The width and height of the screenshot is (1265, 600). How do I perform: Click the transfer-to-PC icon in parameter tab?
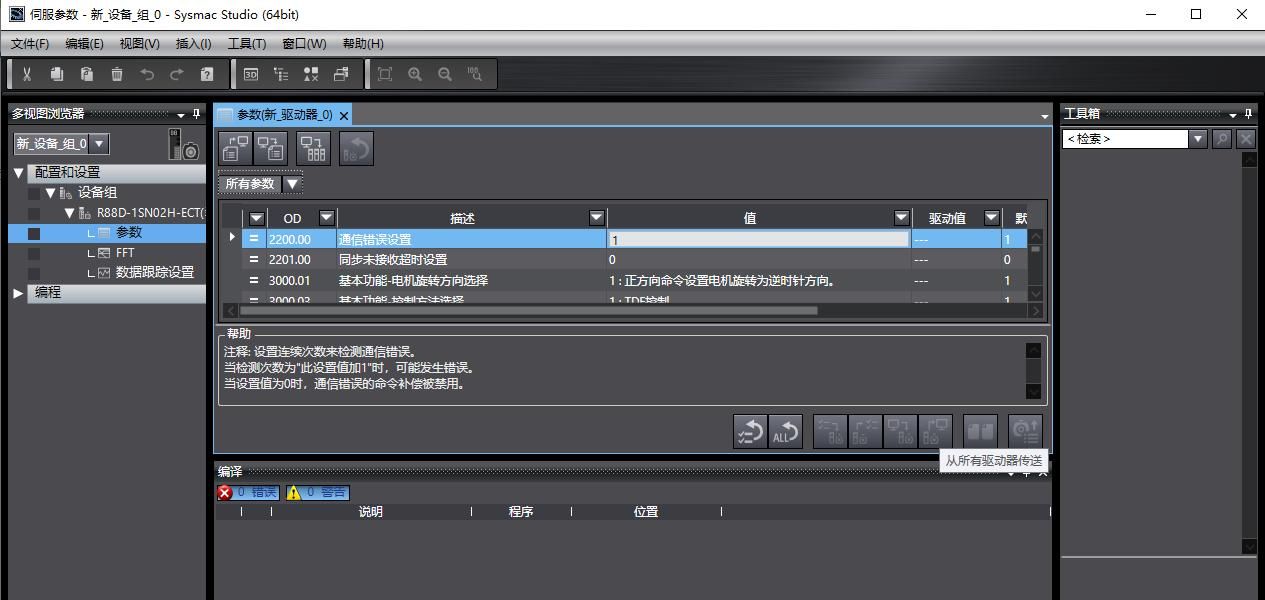236,149
